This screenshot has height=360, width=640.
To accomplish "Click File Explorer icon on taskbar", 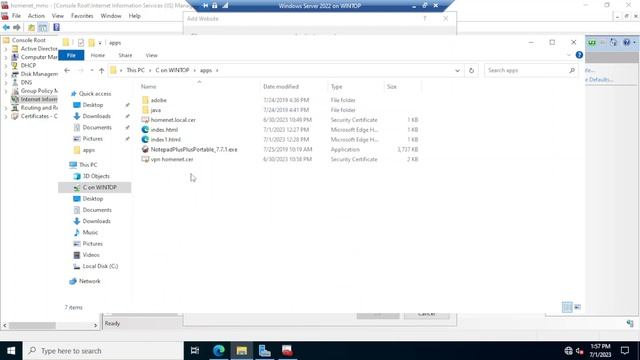I will [x=242, y=351].
